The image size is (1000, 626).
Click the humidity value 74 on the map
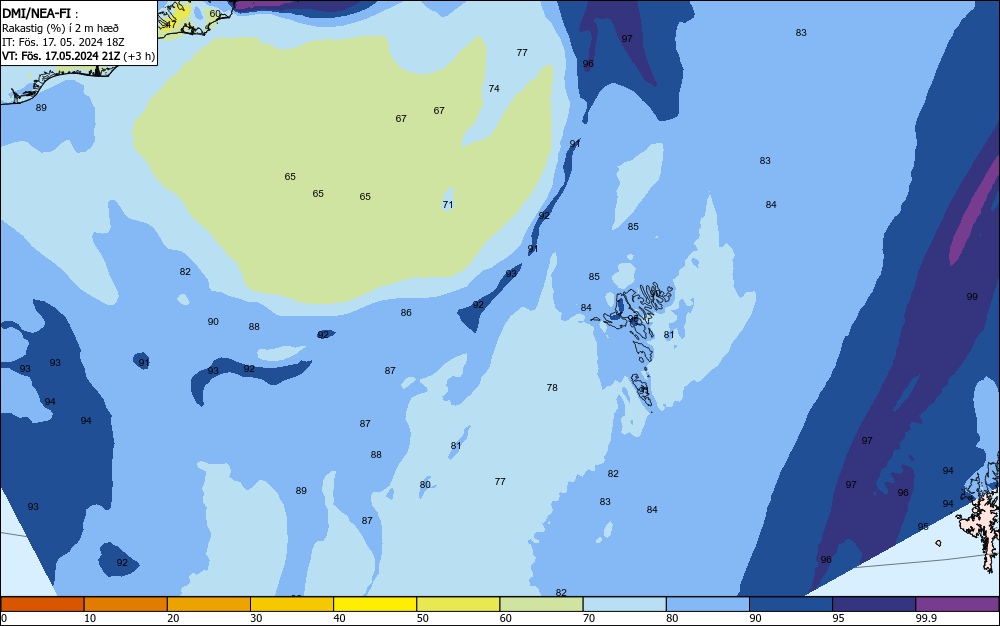[x=494, y=89]
